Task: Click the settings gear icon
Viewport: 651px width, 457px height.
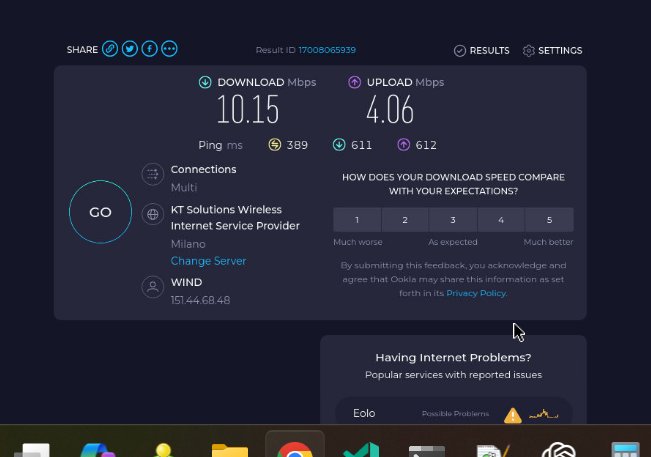Action: pyautogui.click(x=529, y=51)
